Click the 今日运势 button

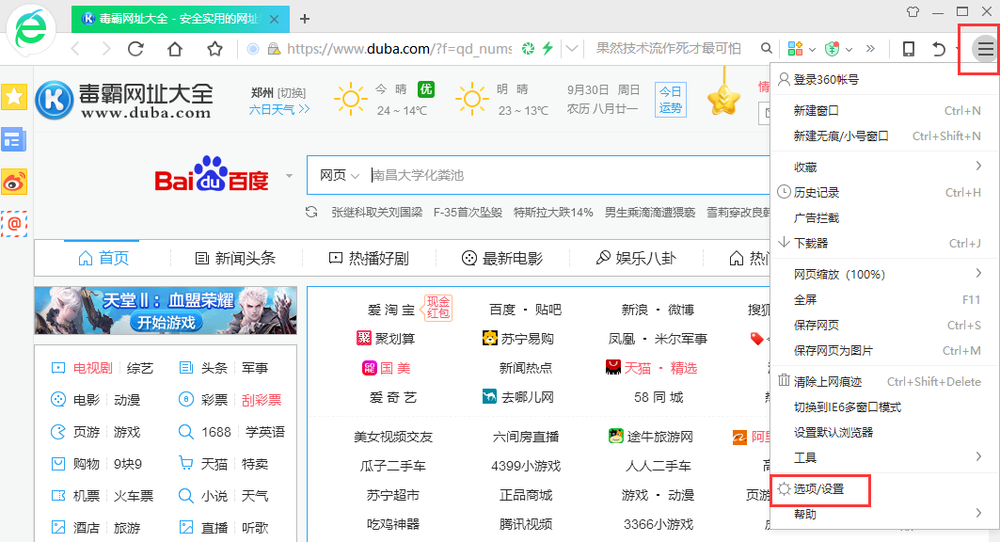coord(670,100)
